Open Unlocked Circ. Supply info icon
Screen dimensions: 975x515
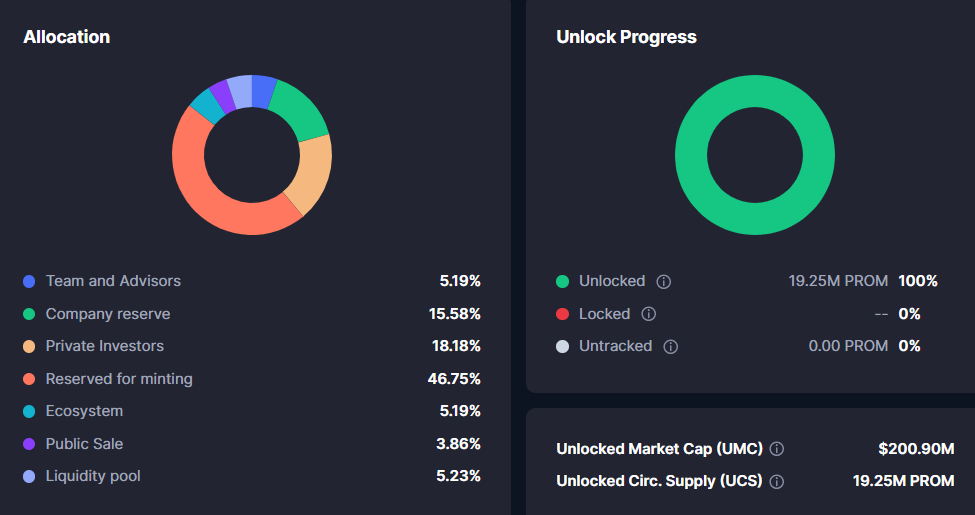(777, 481)
